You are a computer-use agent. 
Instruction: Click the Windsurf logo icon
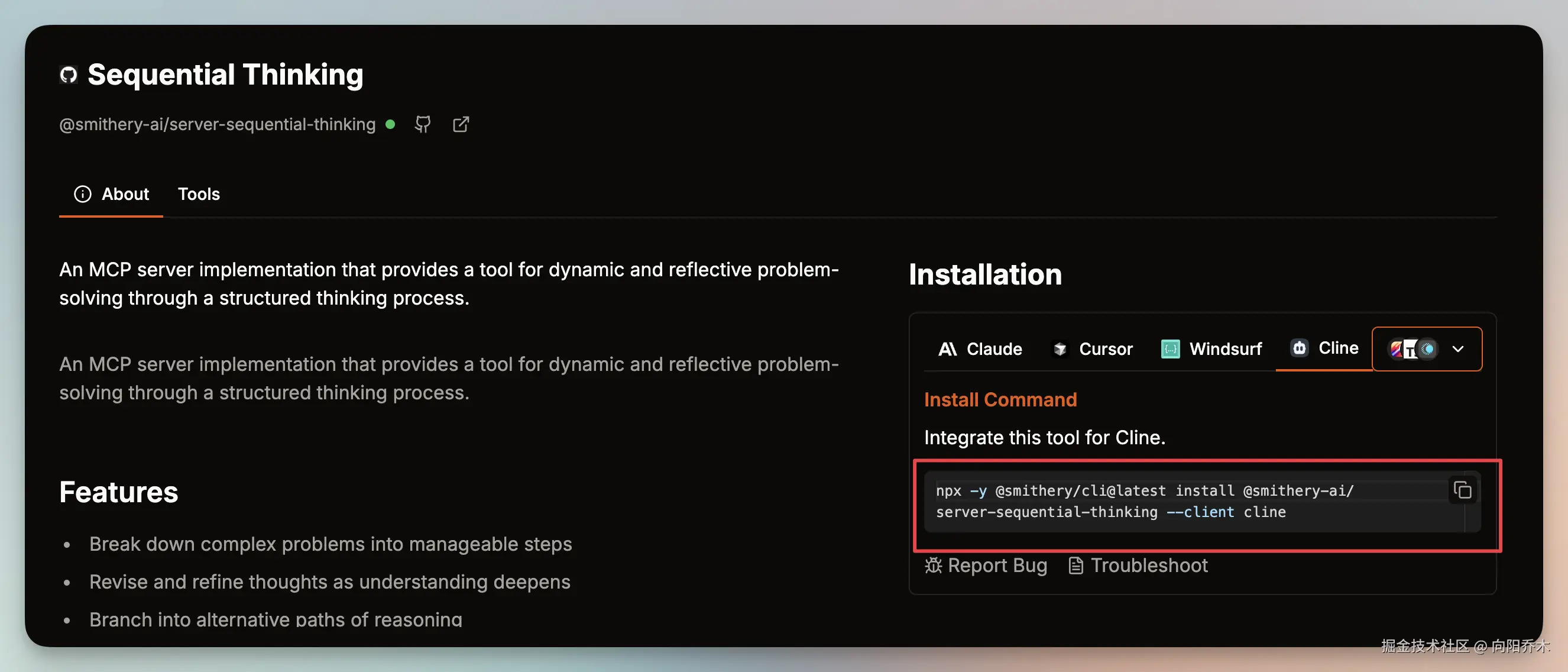(x=1170, y=349)
